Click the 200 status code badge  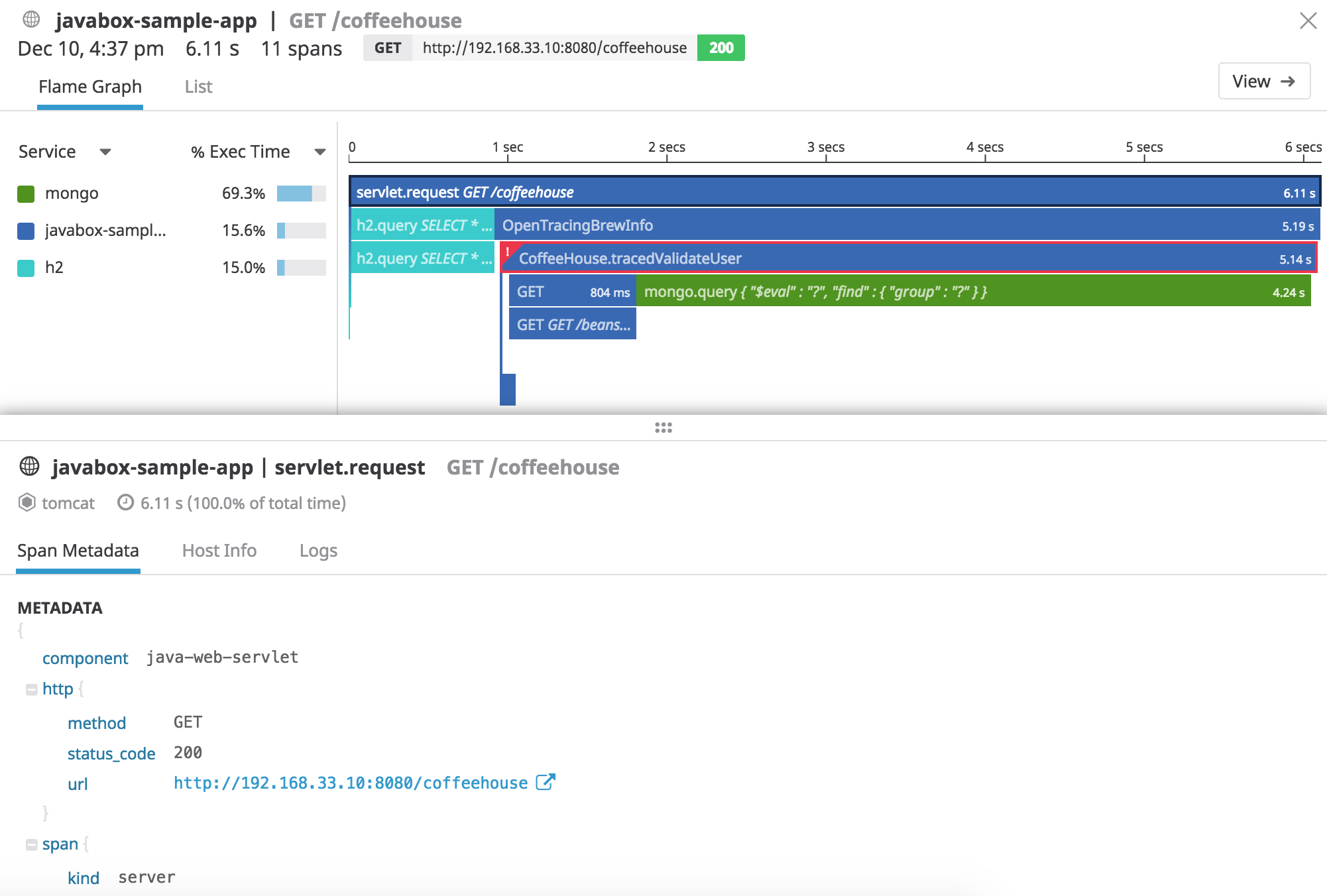click(721, 48)
